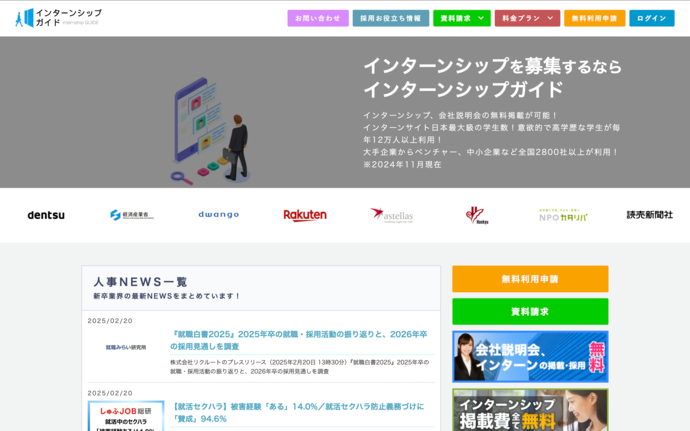Click the dwango logo
Image resolution: width=690 pixels, height=431 pixels.
click(218, 215)
